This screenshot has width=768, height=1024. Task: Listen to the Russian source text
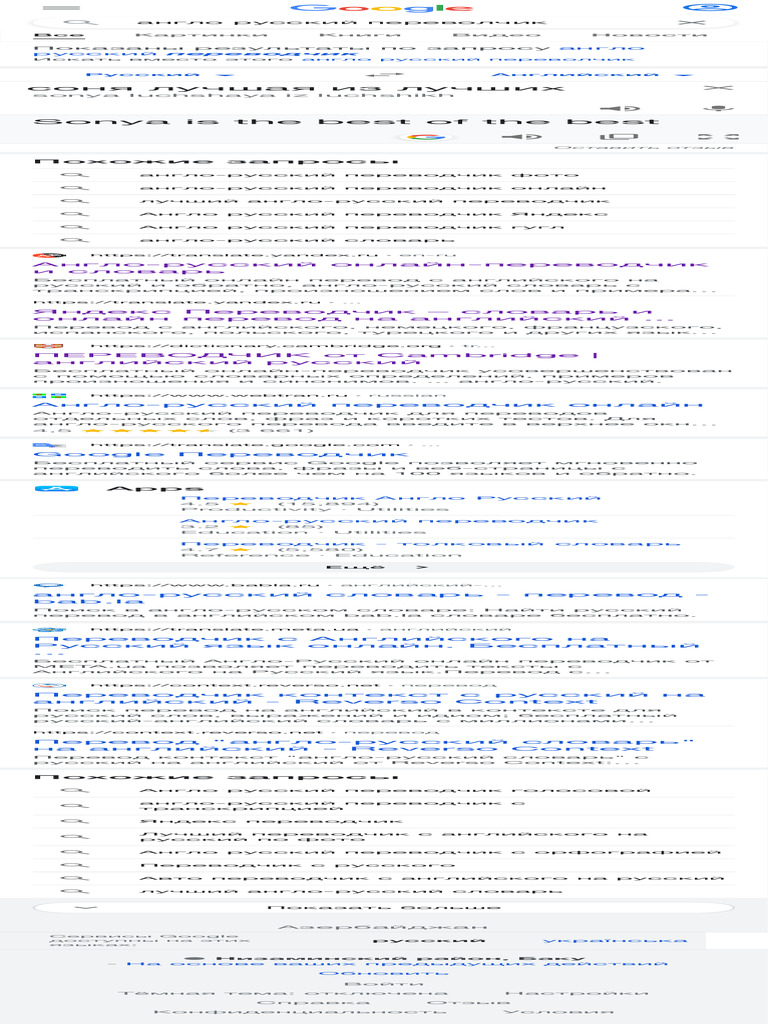pos(620,108)
